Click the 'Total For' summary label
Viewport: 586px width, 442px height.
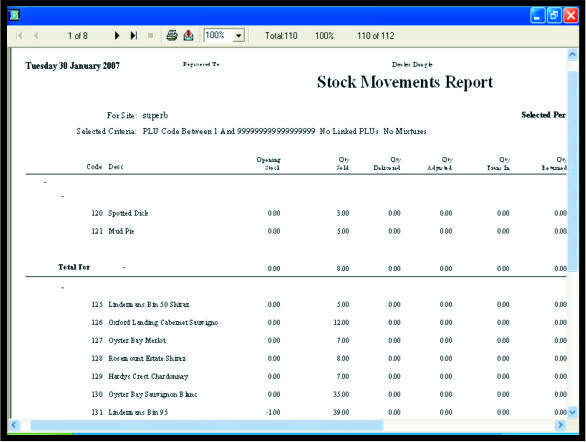pyautogui.click(x=74, y=267)
